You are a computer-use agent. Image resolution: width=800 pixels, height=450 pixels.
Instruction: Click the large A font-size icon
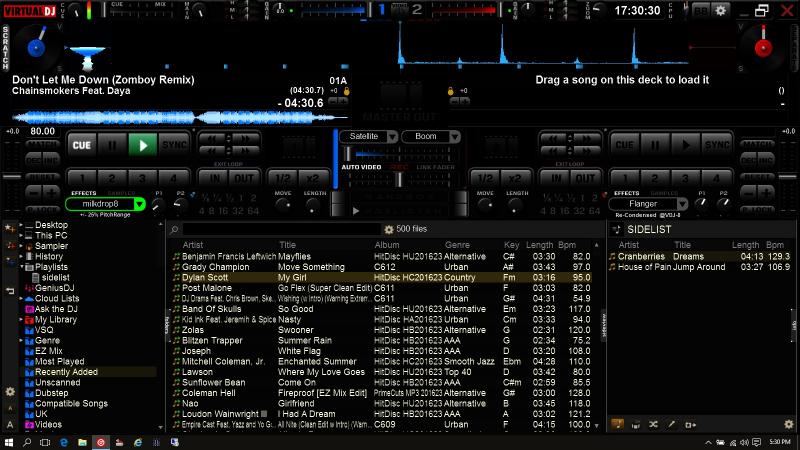[x=10, y=424]
